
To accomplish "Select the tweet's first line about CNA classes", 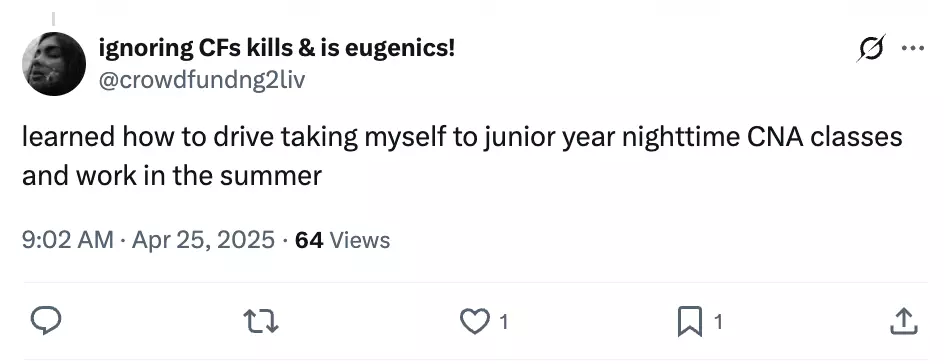I will click(462, 138).
